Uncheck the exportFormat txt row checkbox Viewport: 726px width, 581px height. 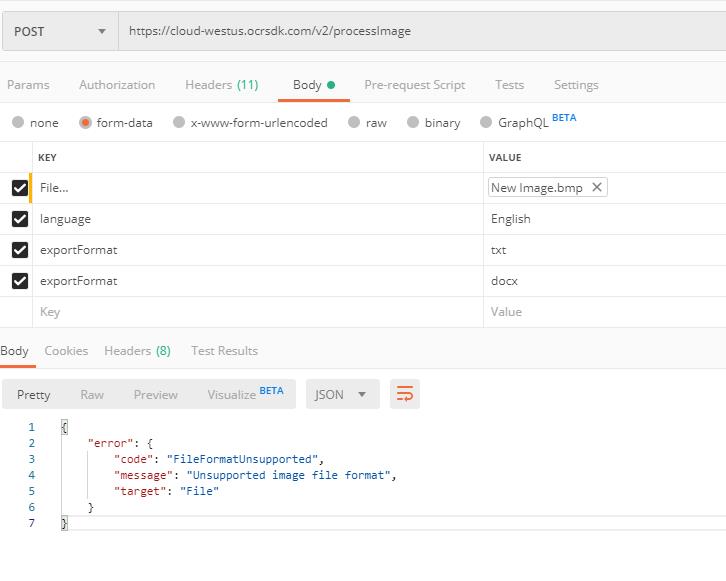(20, 250)
